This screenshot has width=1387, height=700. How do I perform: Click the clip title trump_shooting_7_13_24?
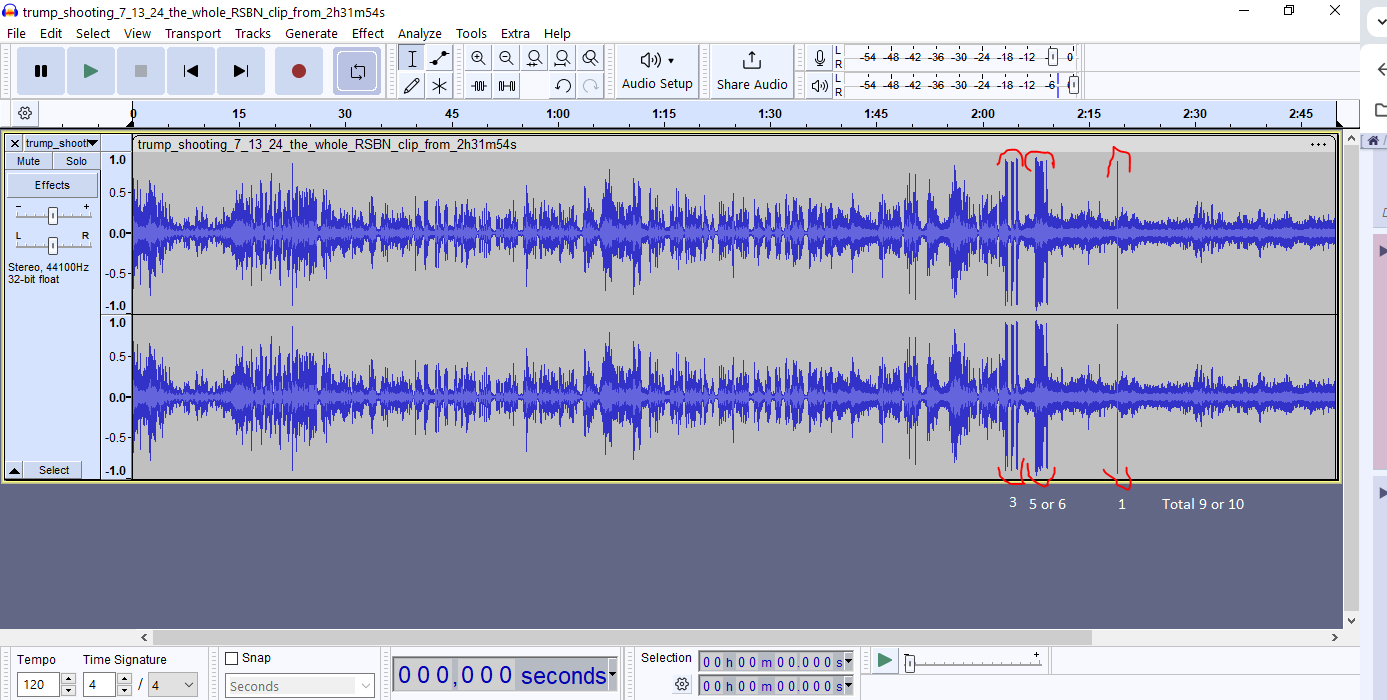tap(327, 144)
